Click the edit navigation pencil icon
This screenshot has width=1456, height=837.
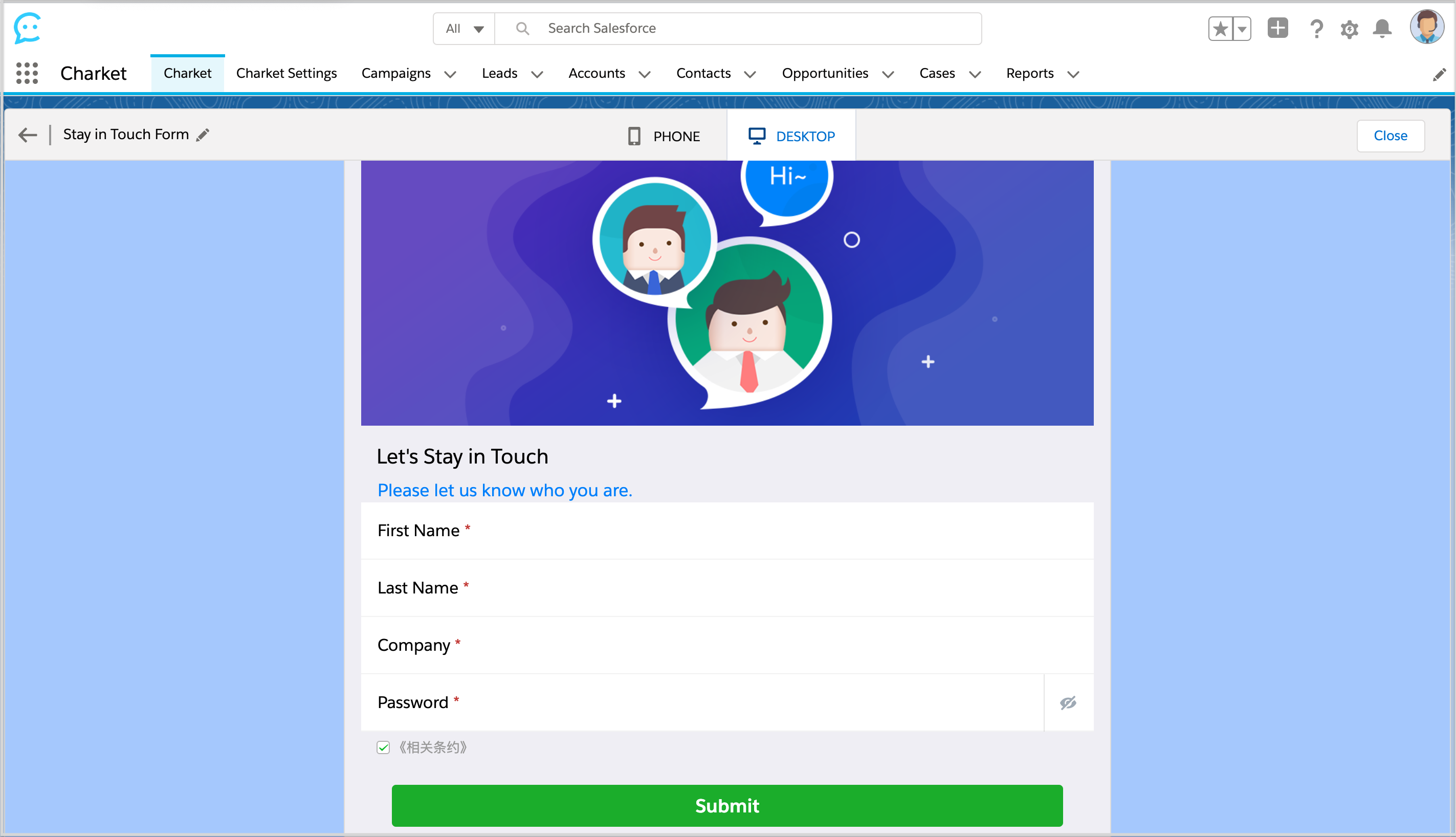coord(1439,75)
